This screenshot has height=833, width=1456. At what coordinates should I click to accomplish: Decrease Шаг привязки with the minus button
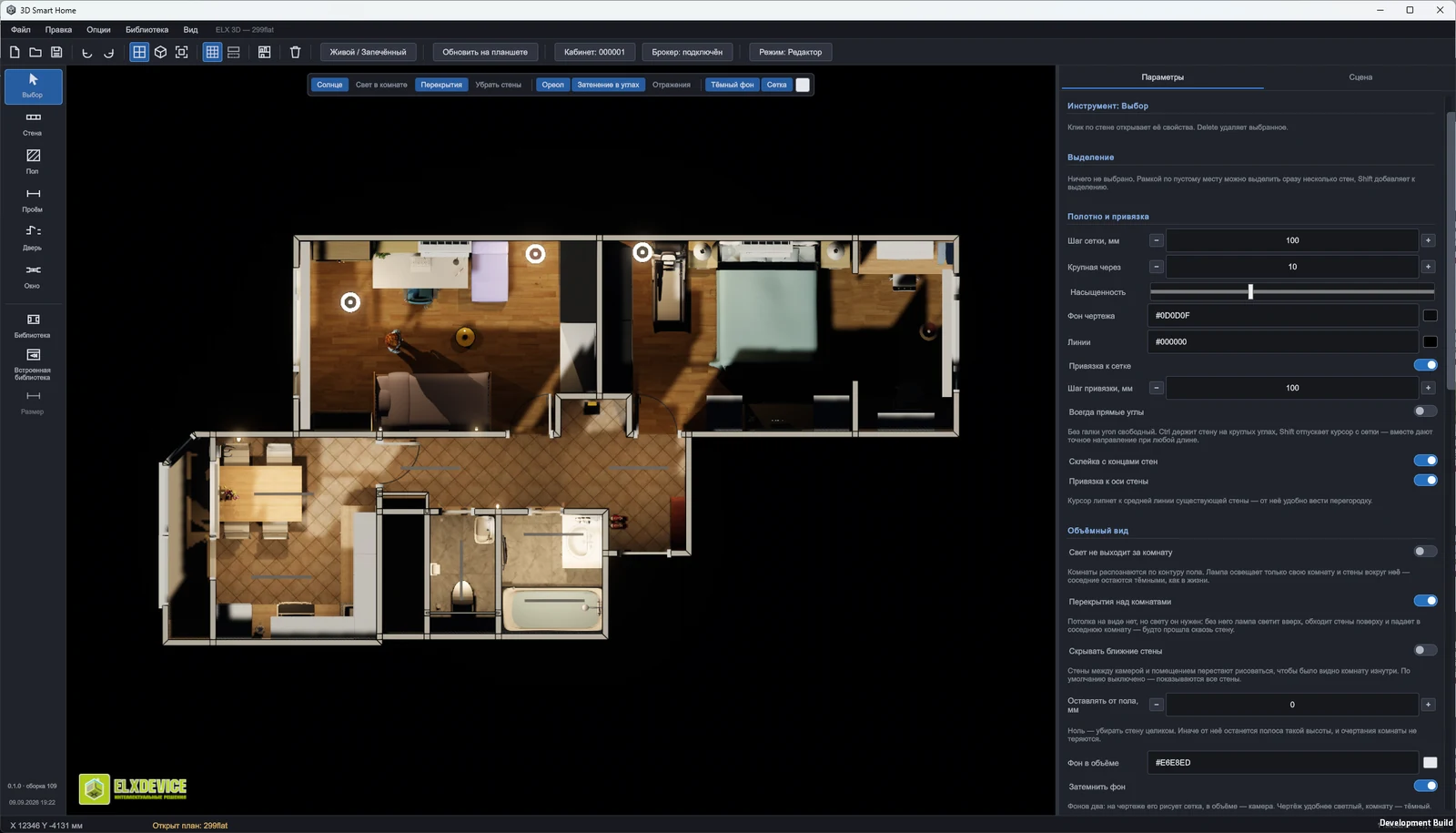pos(1157,388)
